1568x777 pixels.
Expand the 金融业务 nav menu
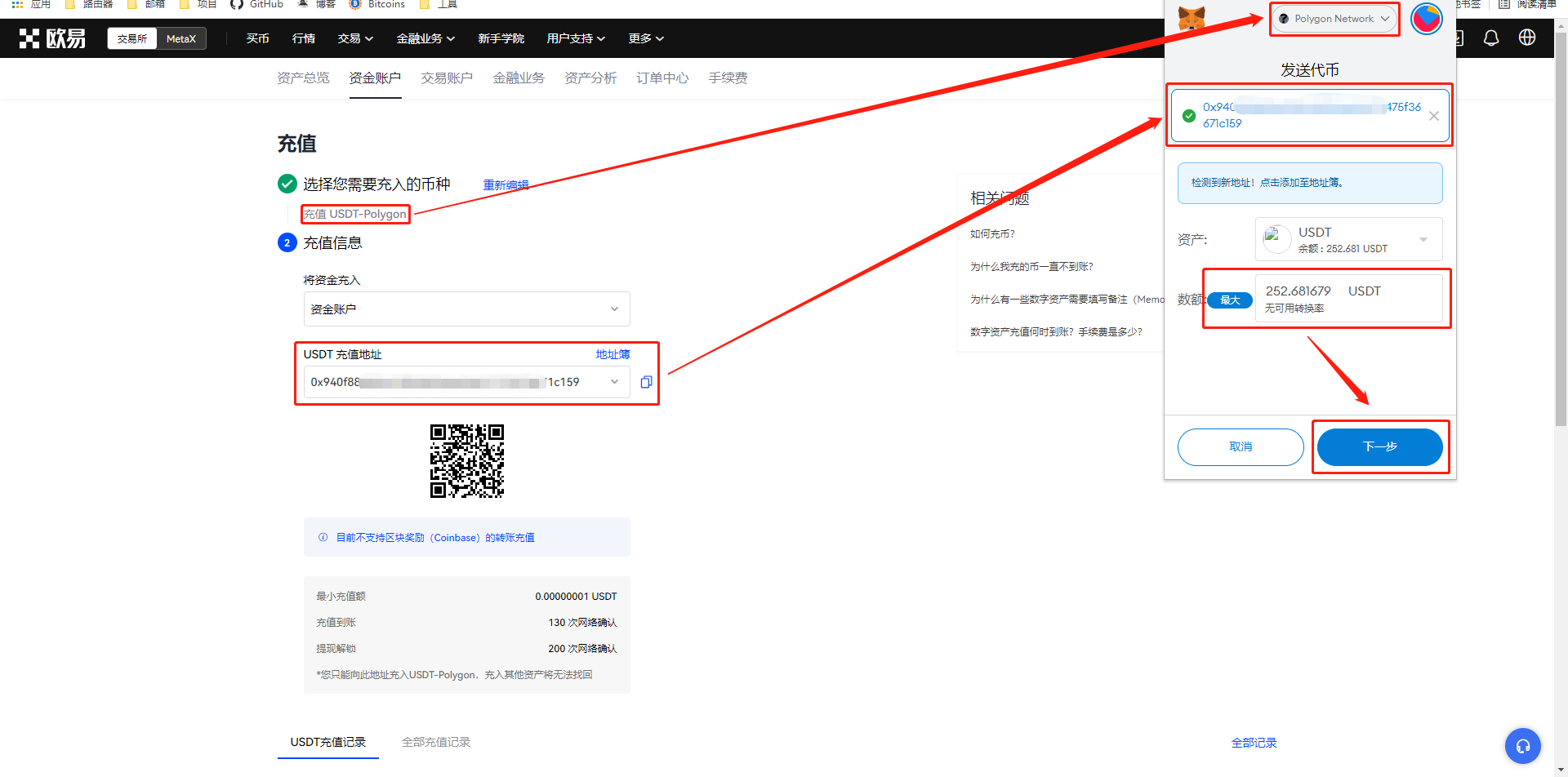tap(425, 38)
